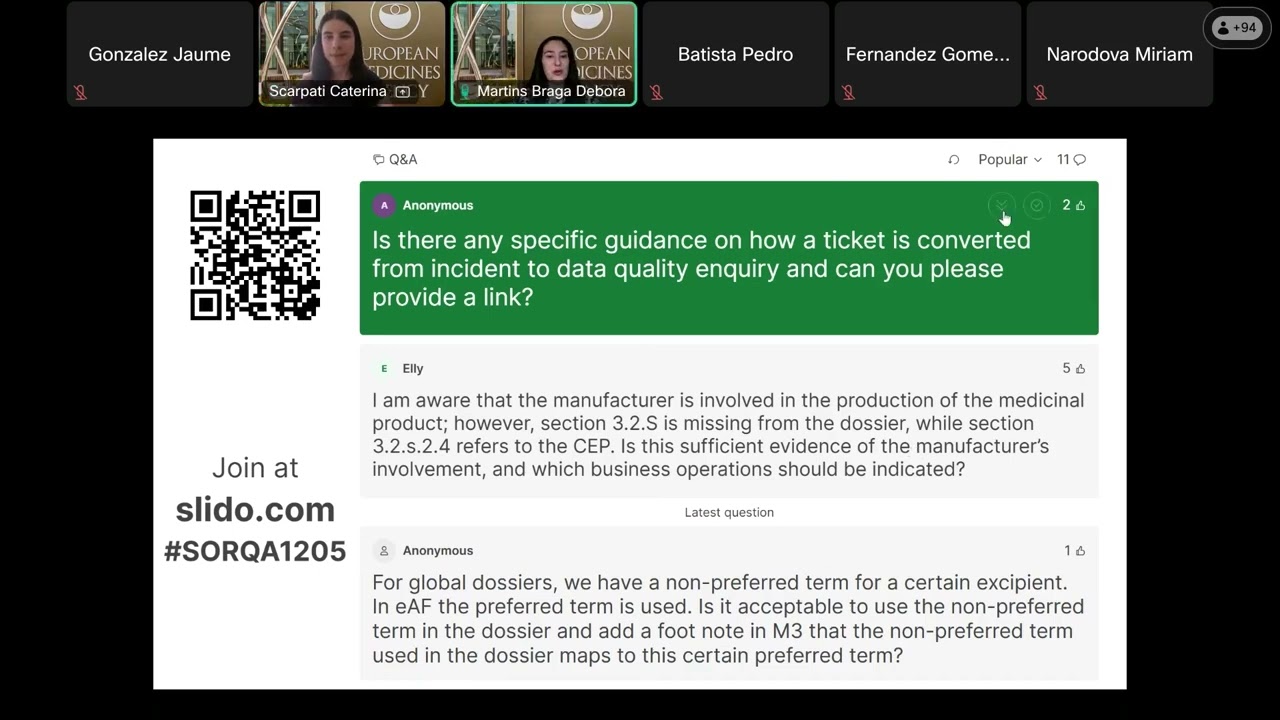Viewport: 1280px width, 720px height.
Task: Upvote the global dossiers question
Action: 1080,551
